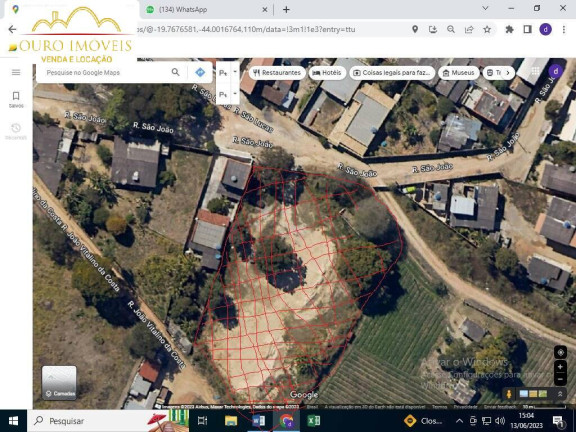Click the lower 'P' button next to search
This screenshot has height=432, width=576.
223,94
